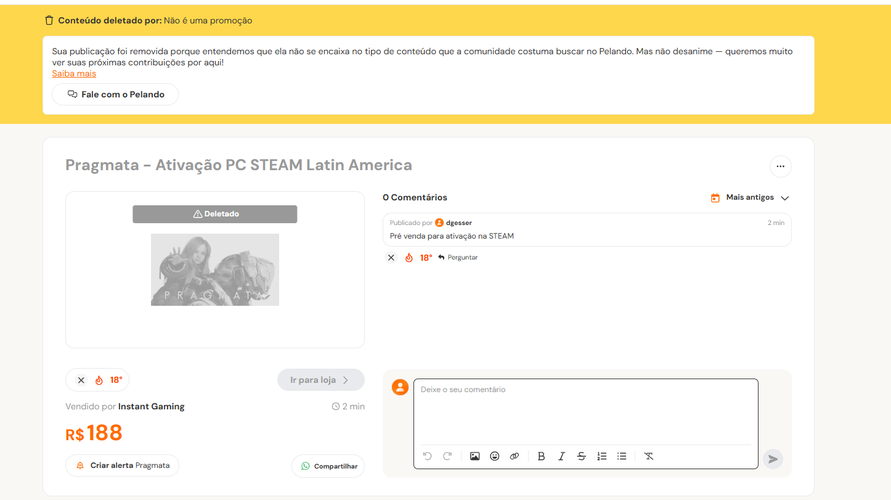Focus the Deixe o seu comentário field

pyautogui.click(x=585, y=411)
